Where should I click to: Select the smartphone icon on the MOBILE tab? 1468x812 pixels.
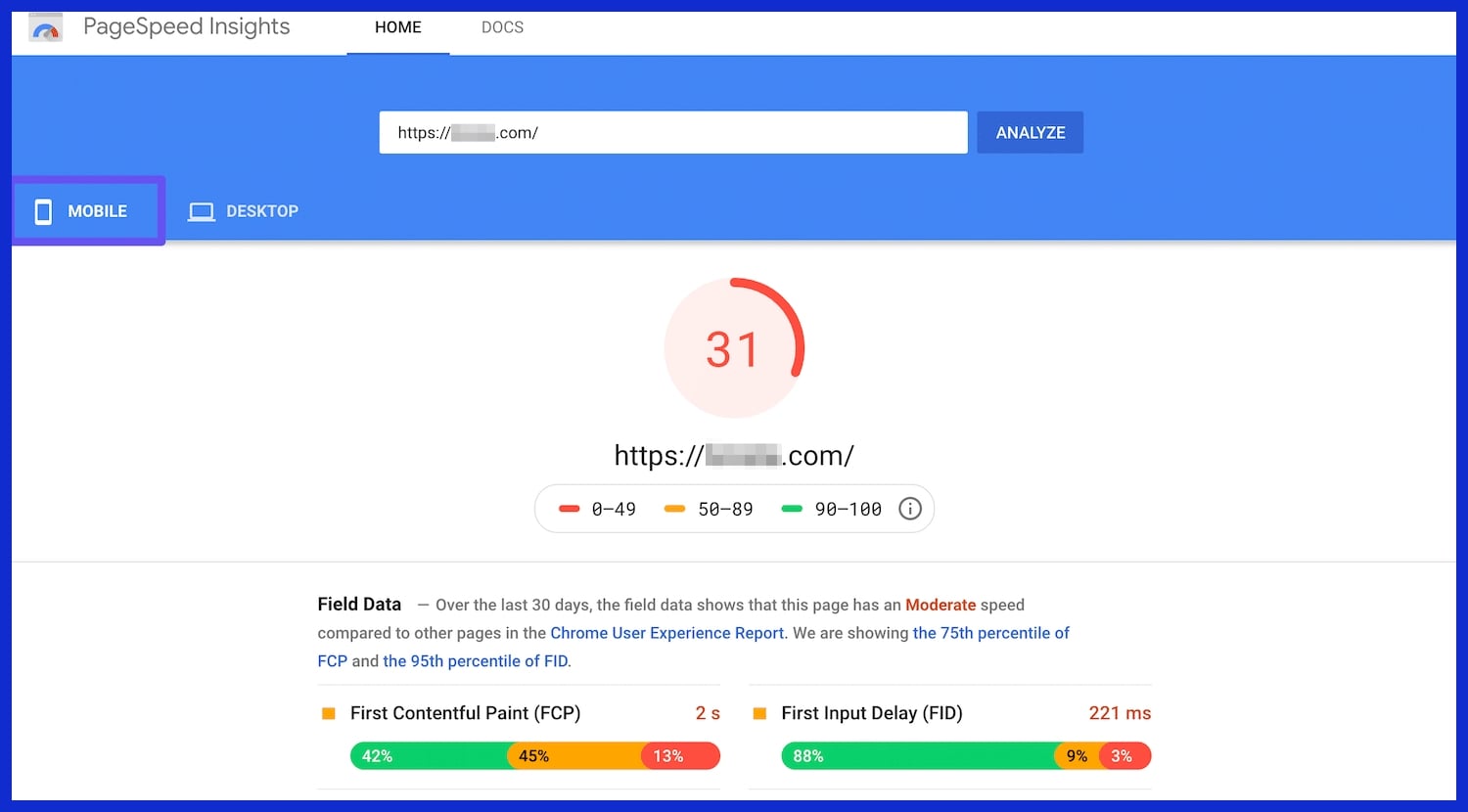(x=43, y=210)
